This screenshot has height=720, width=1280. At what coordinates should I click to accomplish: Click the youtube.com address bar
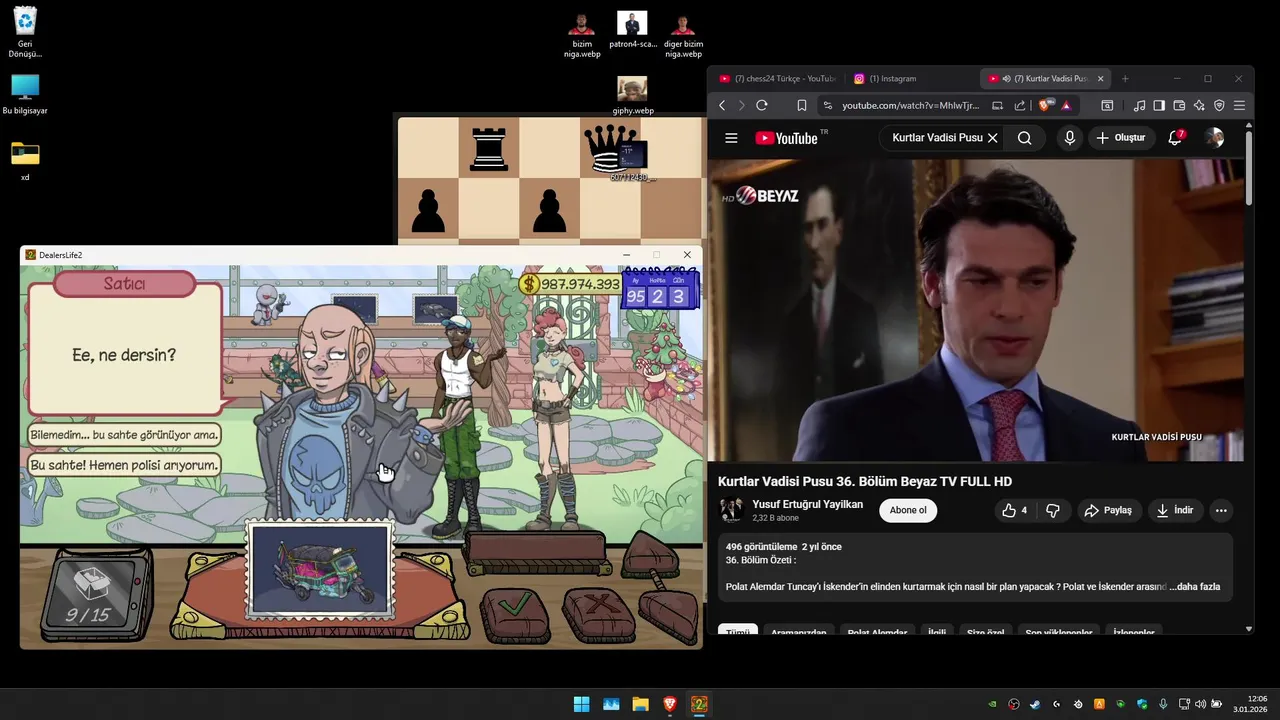[910, 105]
